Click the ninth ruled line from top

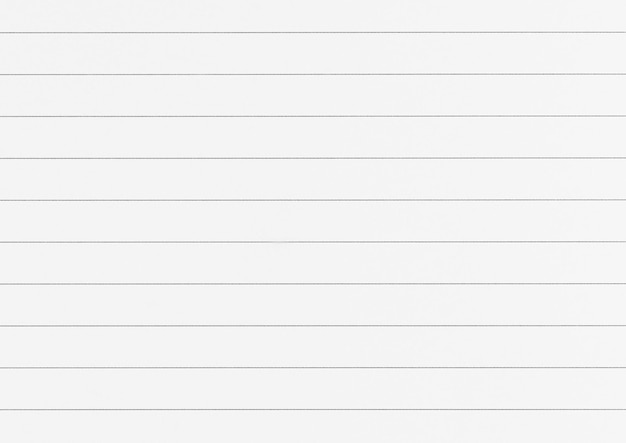click(x=313, y=368)
